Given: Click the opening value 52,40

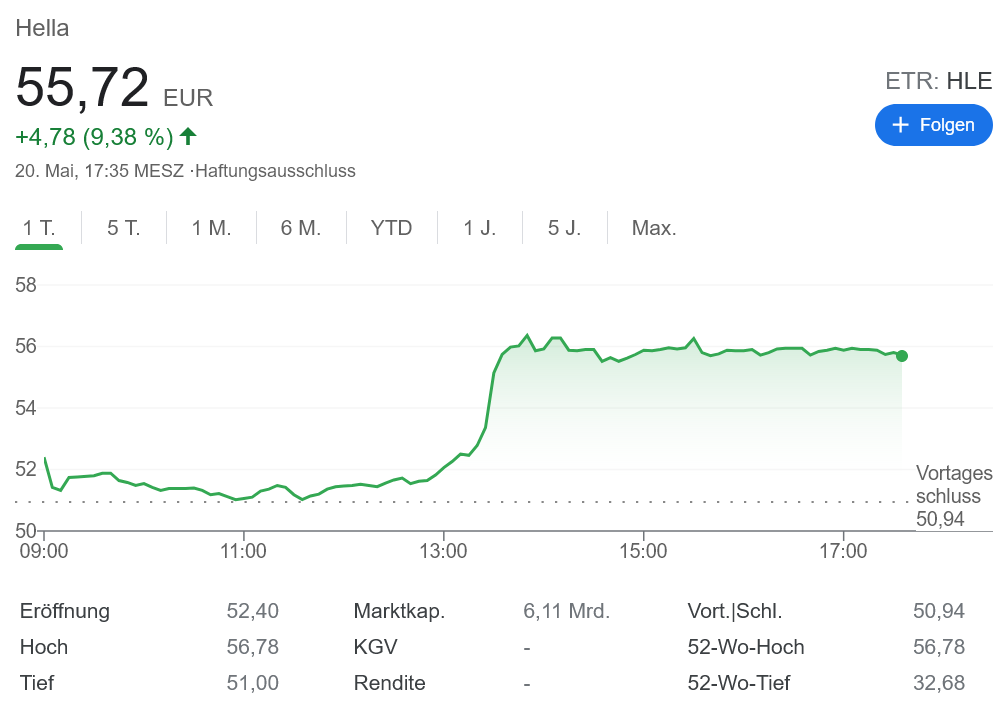Looking at the screenshot, I should pos(252,611).
